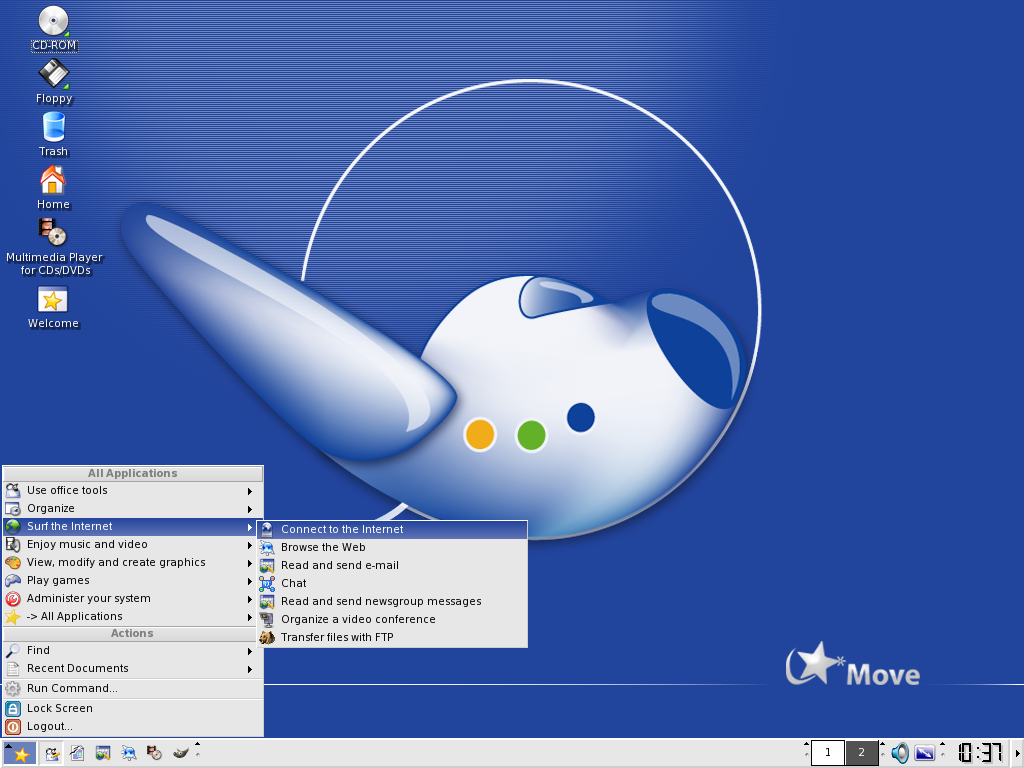This screenshot has width=1024, height=768.
Task: Click the star menu button in the panel
Action: click(20, 754)
